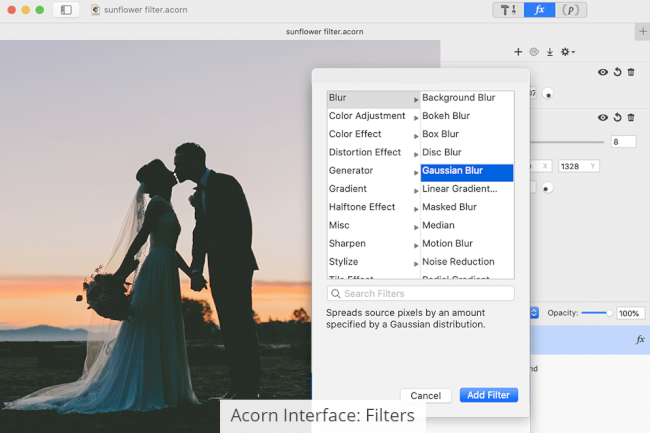This screenshot has width=650, height=433.
Task: Select the fx filters palette button
Action: [x=539, y=10]
